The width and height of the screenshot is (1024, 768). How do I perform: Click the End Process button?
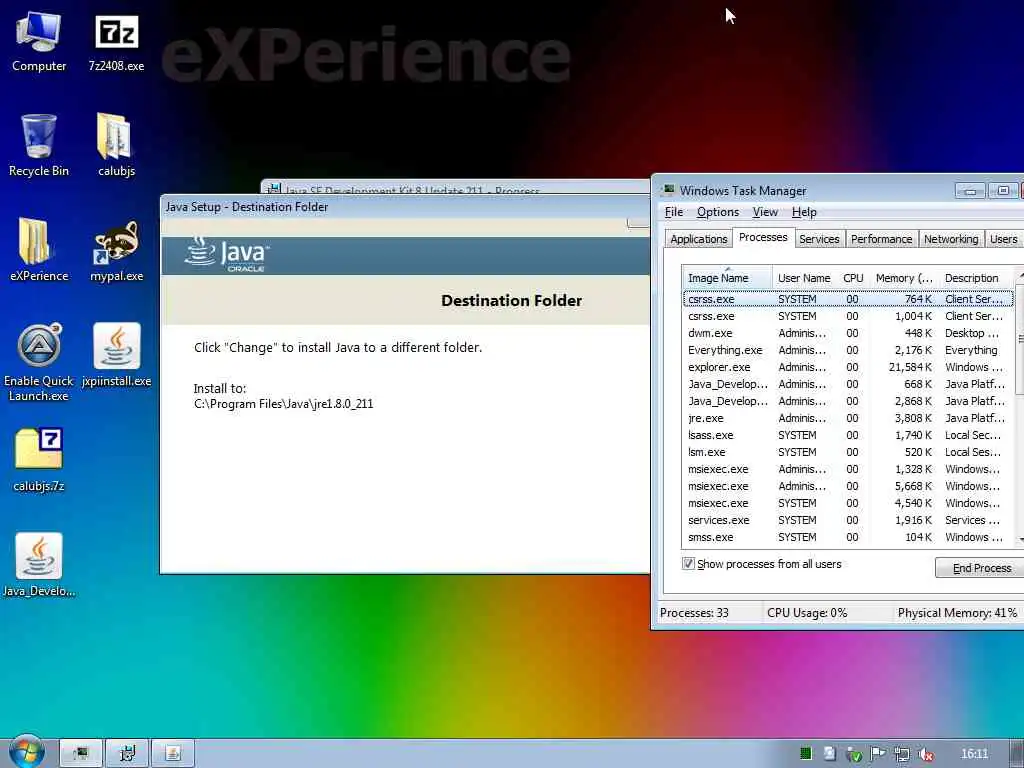(x=981, y=568)
